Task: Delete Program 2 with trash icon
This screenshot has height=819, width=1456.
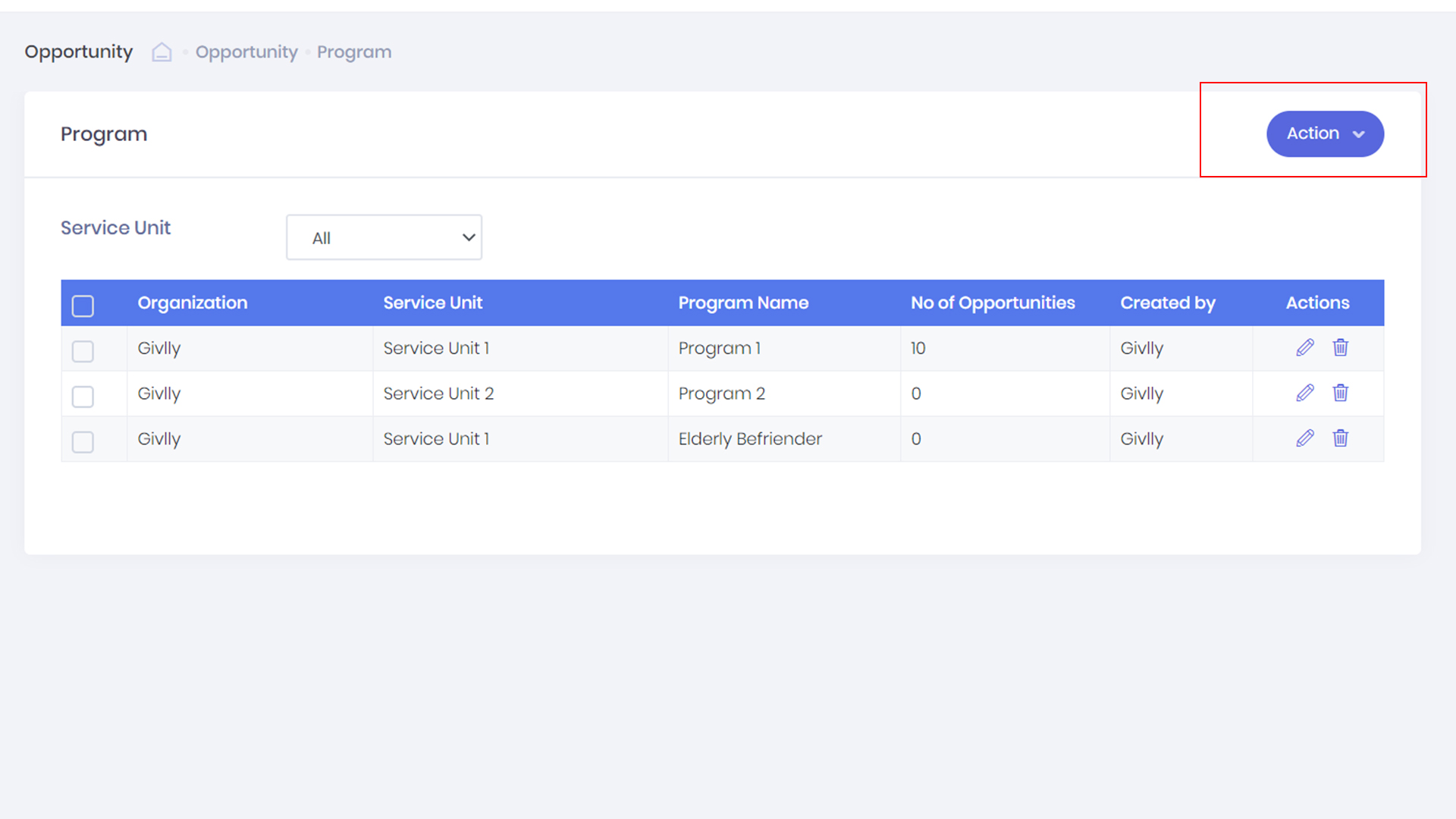Action: click(x=1340, y=394)
